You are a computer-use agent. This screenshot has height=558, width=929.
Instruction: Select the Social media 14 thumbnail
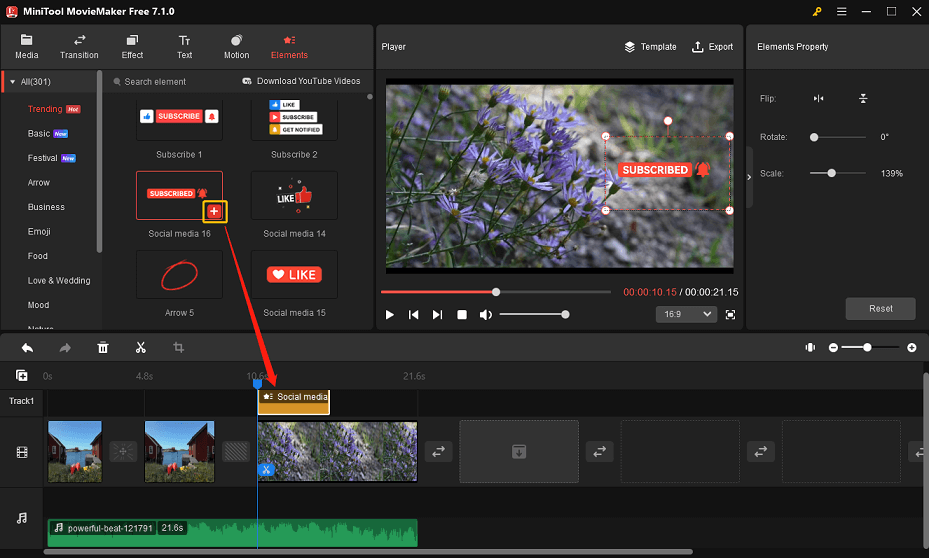[294, 195]
